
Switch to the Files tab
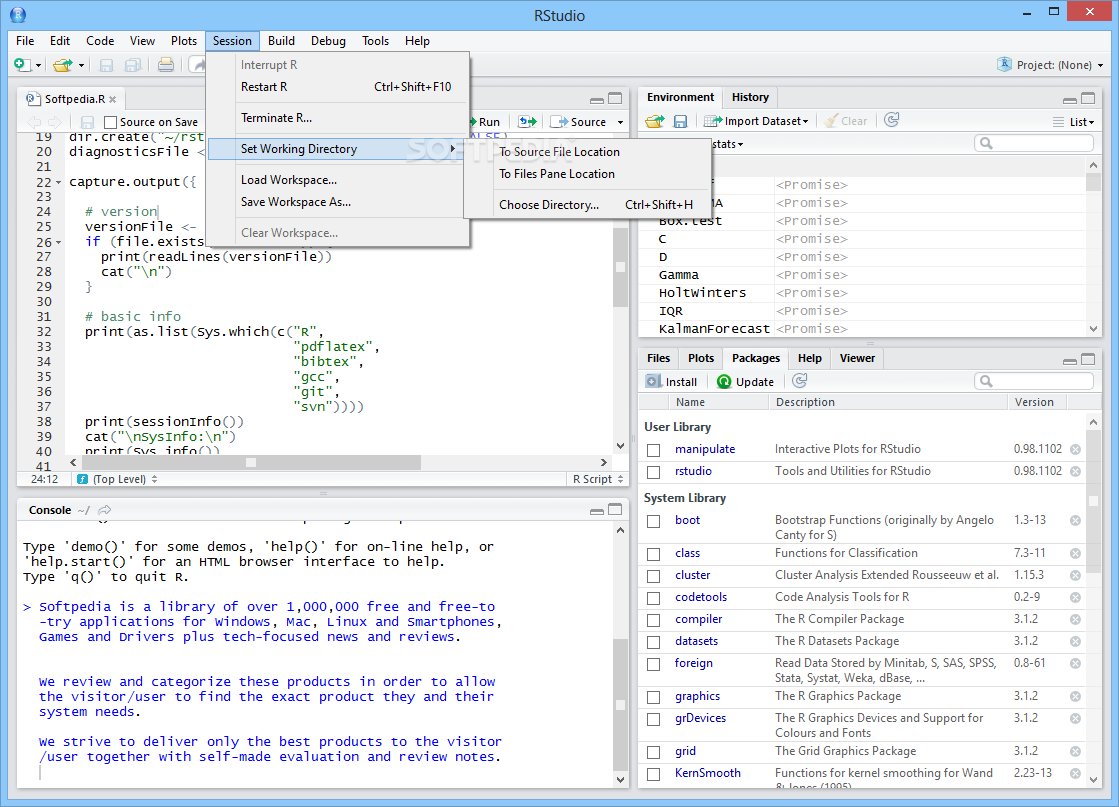658,358
